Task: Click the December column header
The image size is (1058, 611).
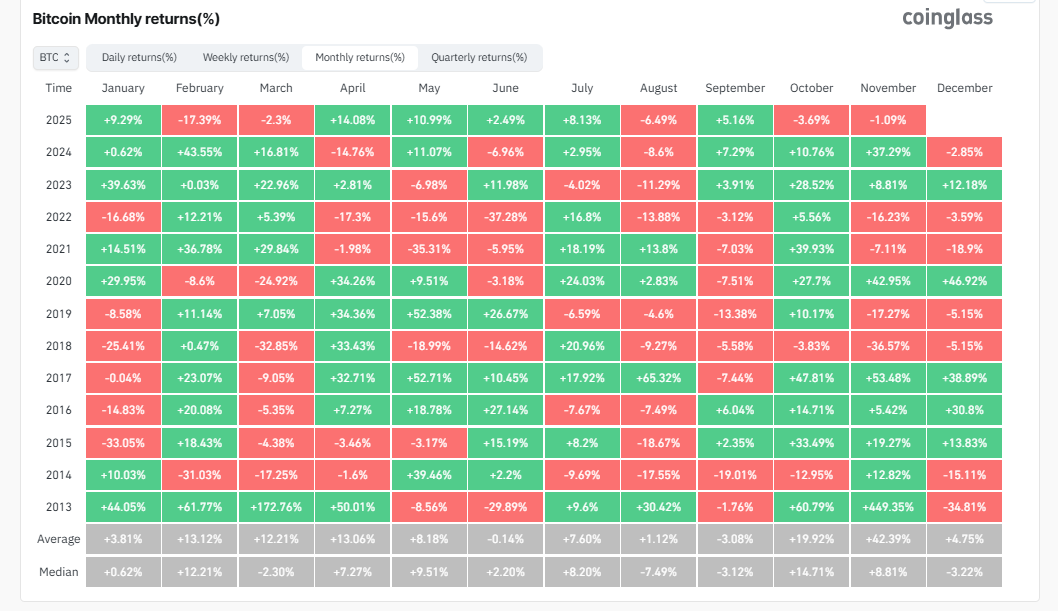Action: (x=964, y=88)
